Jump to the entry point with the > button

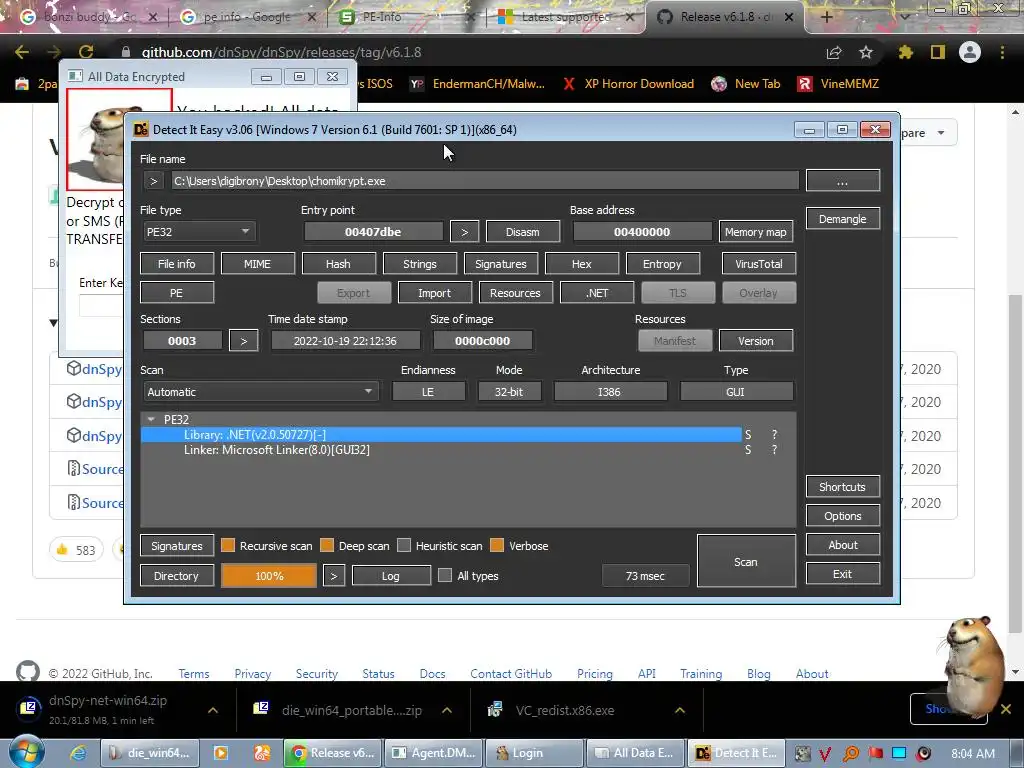464,232
